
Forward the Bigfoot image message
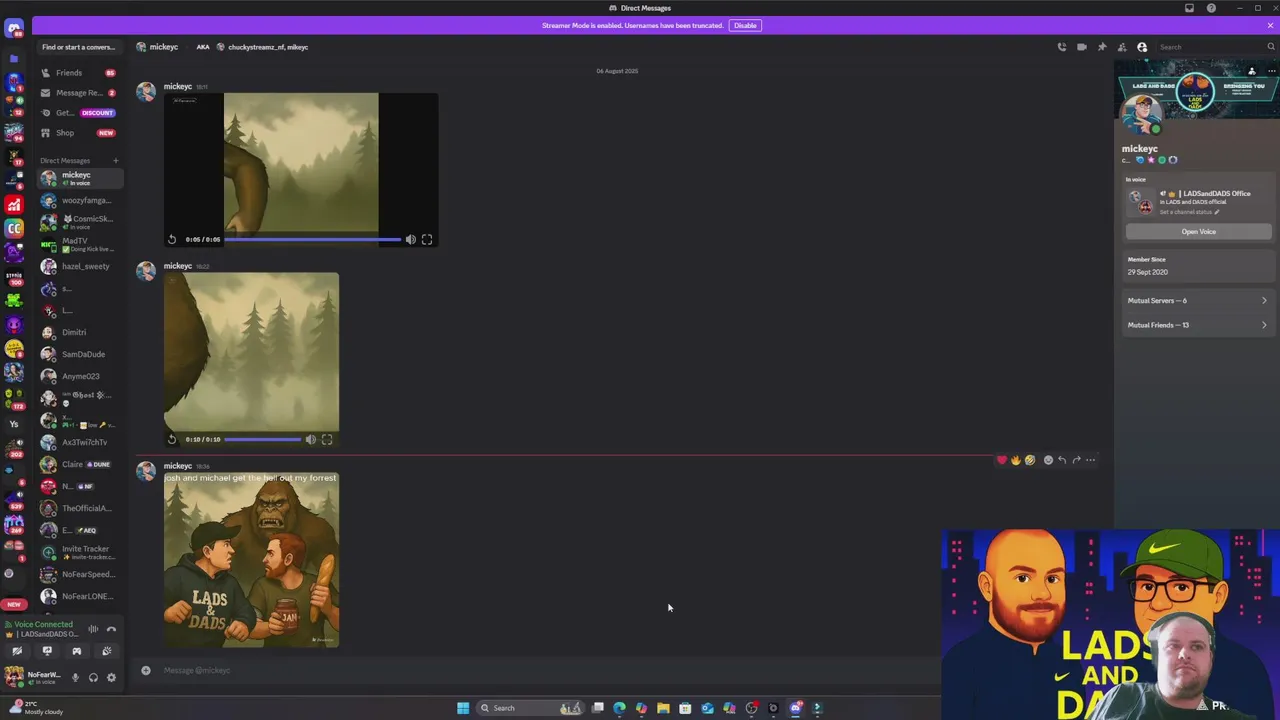[1076, 460]
